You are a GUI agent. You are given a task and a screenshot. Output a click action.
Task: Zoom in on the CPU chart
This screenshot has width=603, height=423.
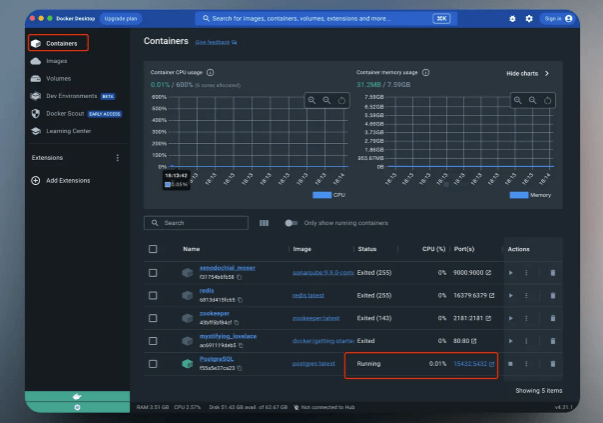pyautogui.click(x=312, y=100)
